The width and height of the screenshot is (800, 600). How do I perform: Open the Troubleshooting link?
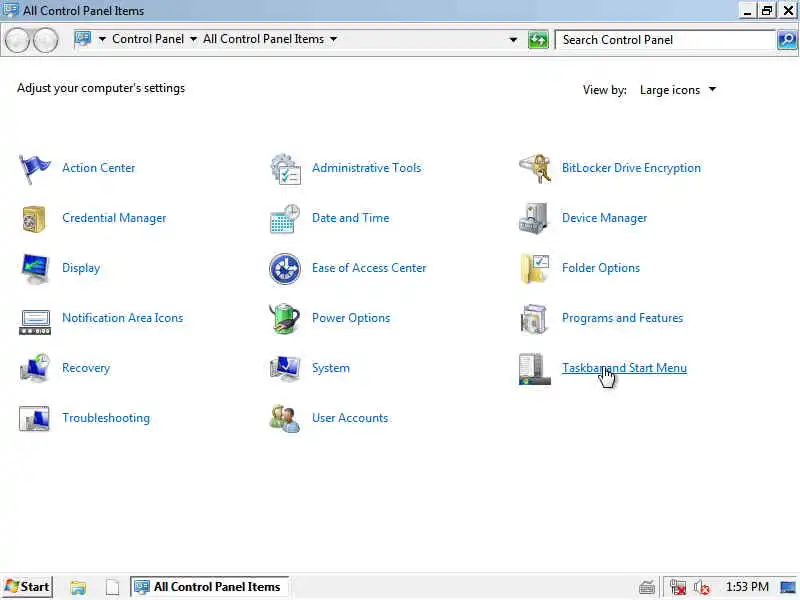point(106,418)
